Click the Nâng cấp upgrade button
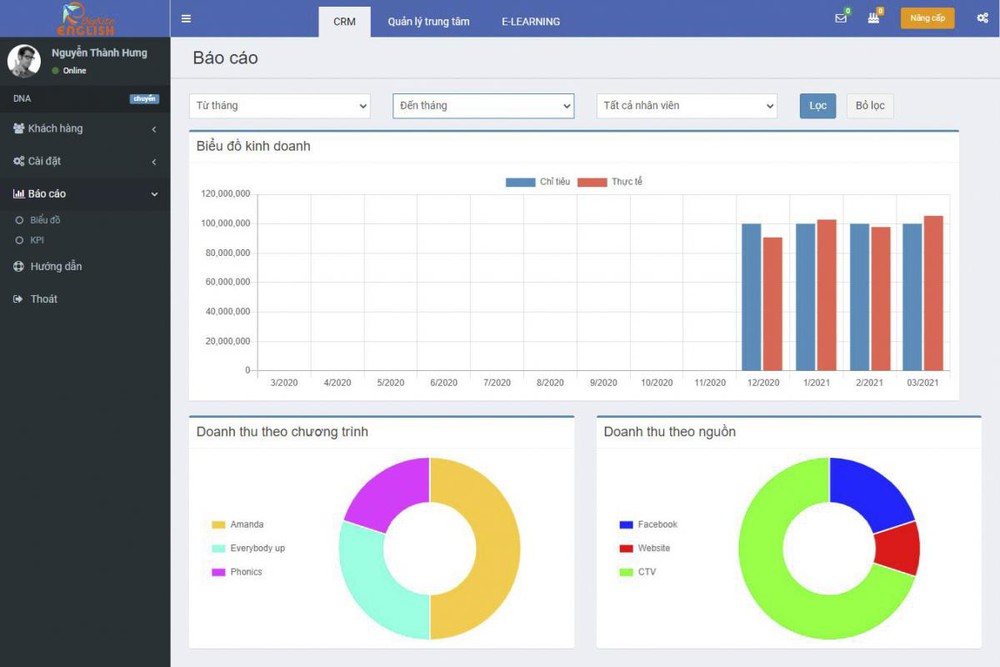Screen dimensions: 1000x667 coord(927,18)
